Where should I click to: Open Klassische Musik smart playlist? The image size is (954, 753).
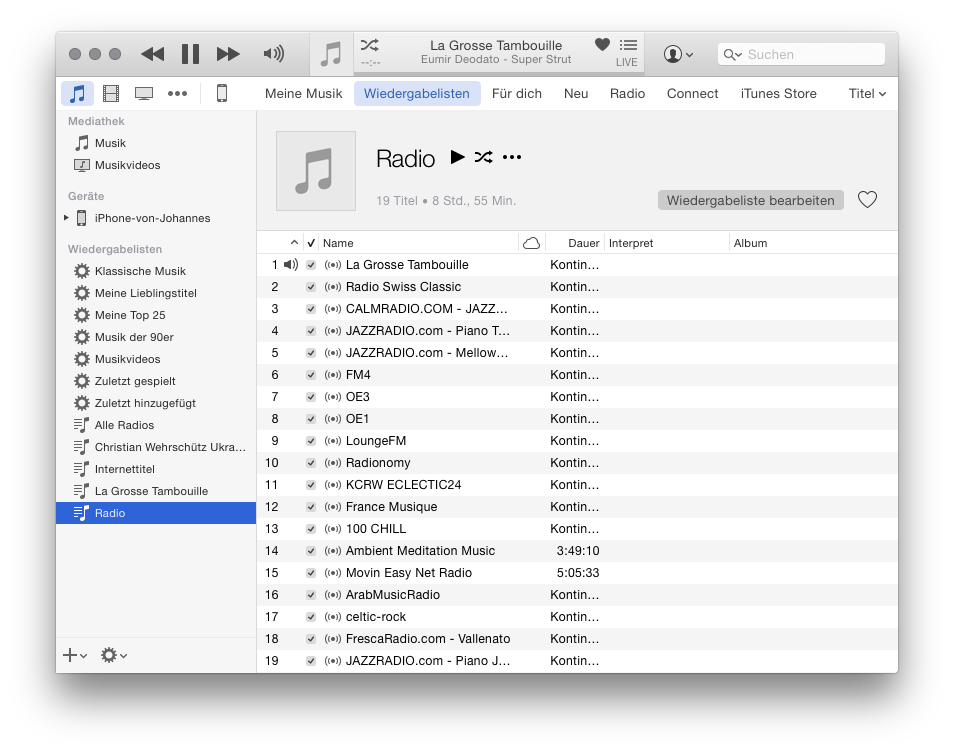coord(156,271)
